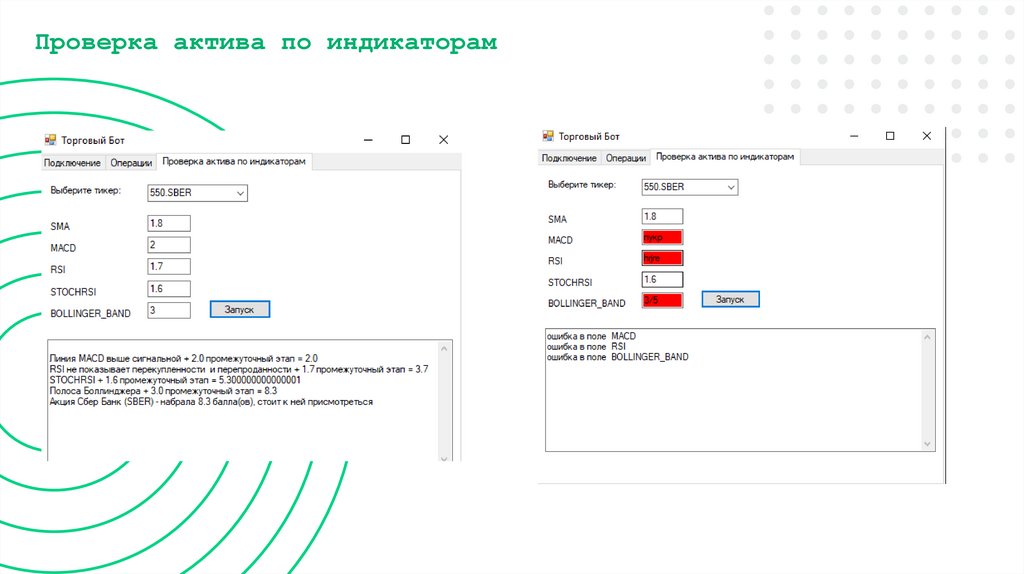
Task: Click the RSI field with 1.7 in left window
Action: click(x=168, y=266)
